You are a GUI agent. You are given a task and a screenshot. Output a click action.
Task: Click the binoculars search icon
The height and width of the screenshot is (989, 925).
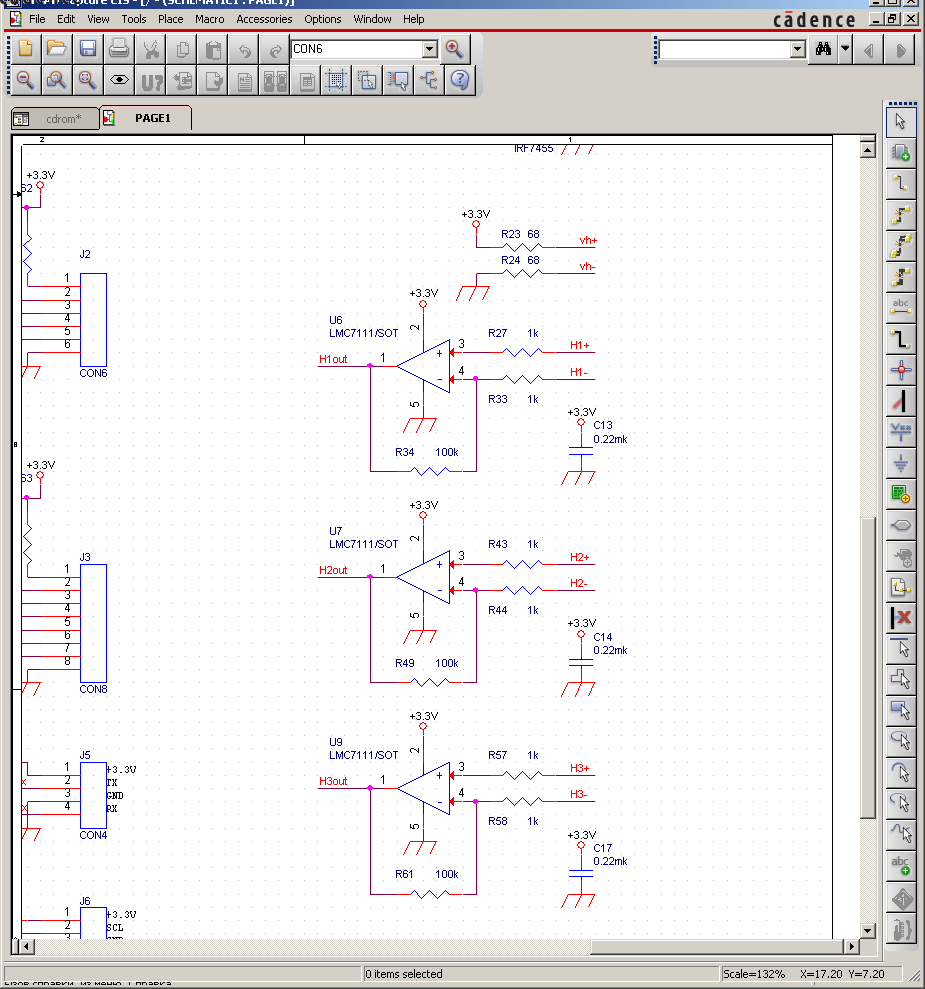823,50
